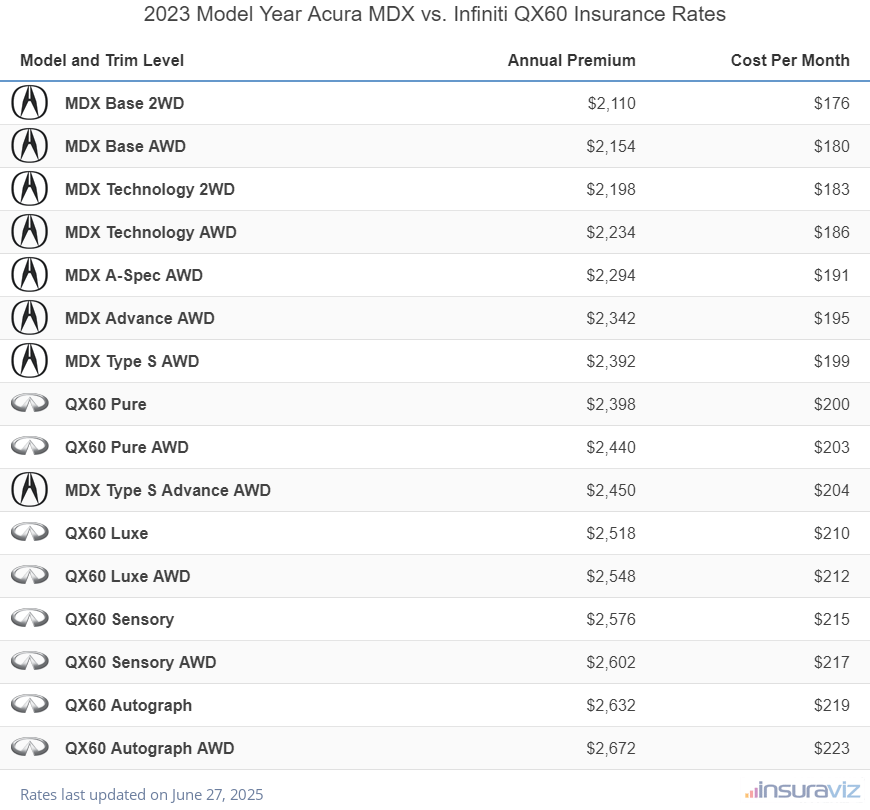
Task: Click Infiniti logo beside QX60 Autograph AWD
Action: click(30, 747)
